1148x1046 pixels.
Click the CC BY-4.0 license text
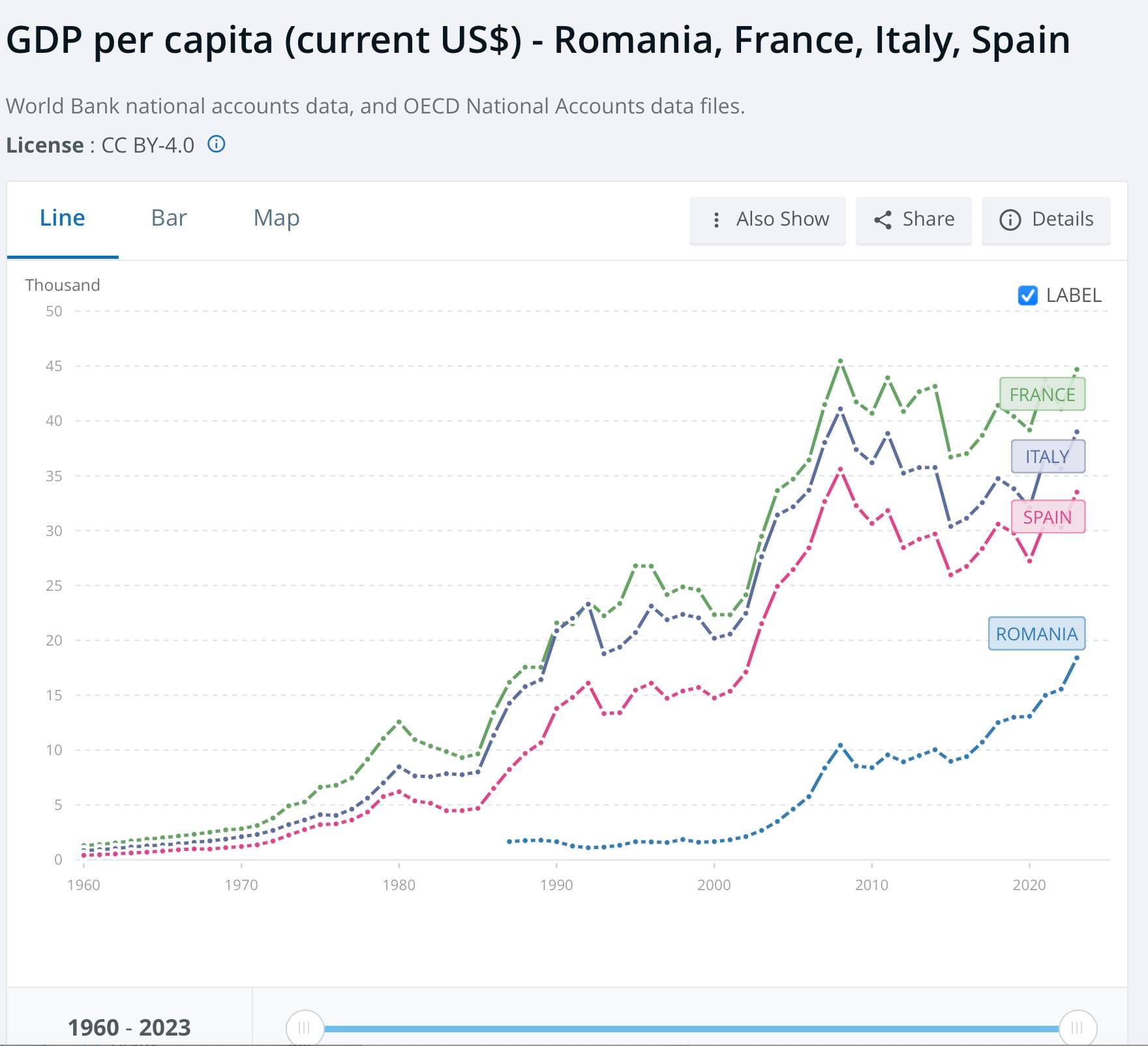pyautogui.click(x=148, y=145)
